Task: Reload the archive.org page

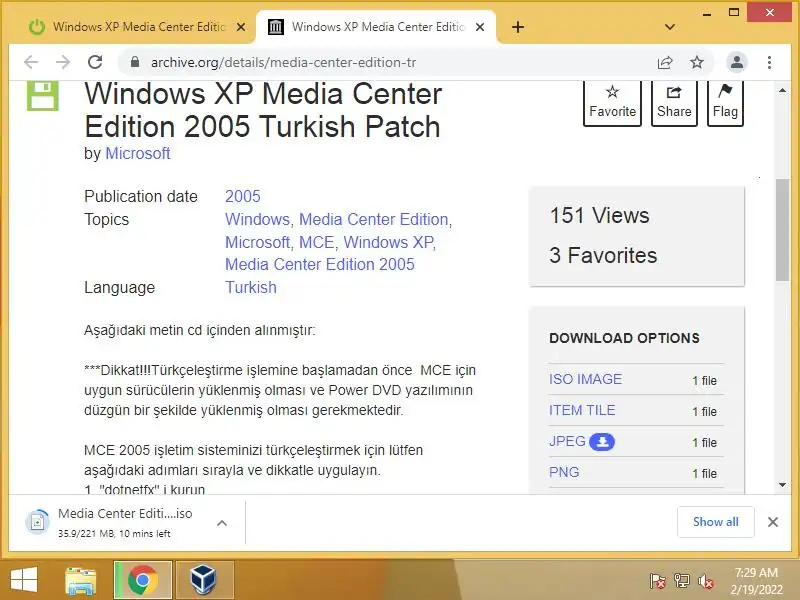Action: (x=95, y=62)
